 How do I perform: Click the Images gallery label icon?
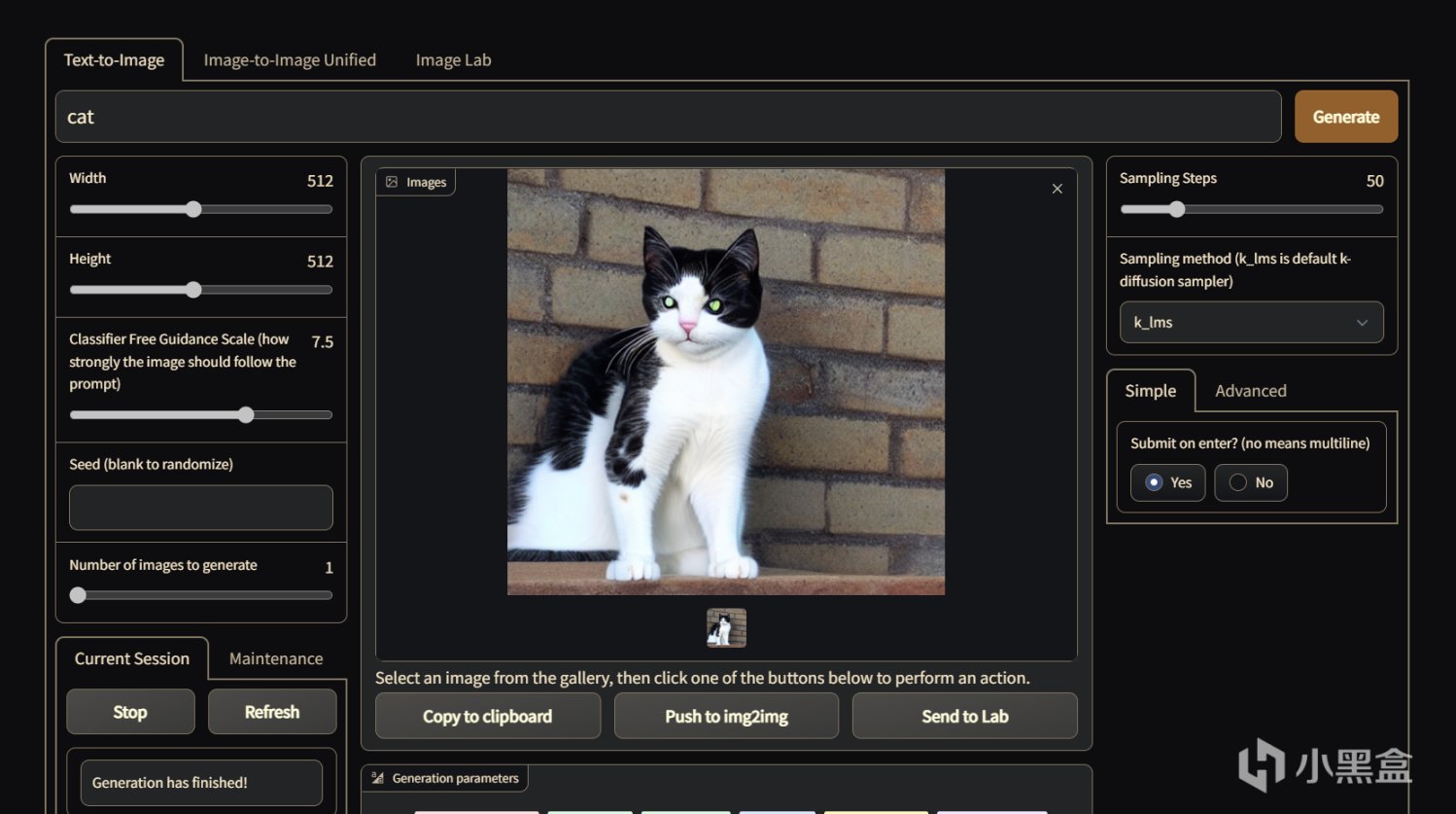pyautogui.click(x=392, y=182)
